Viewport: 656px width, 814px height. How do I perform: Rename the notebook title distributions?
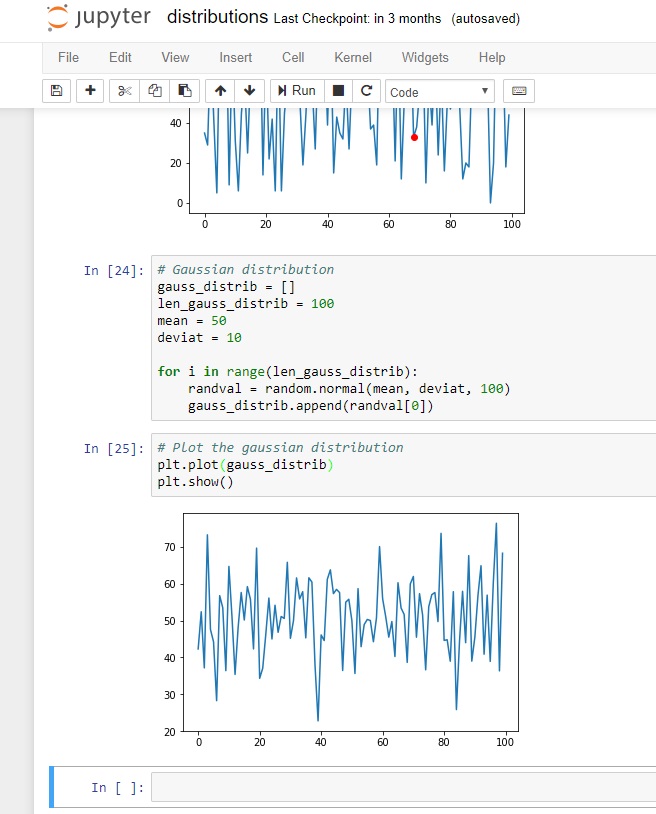(217, 17)
